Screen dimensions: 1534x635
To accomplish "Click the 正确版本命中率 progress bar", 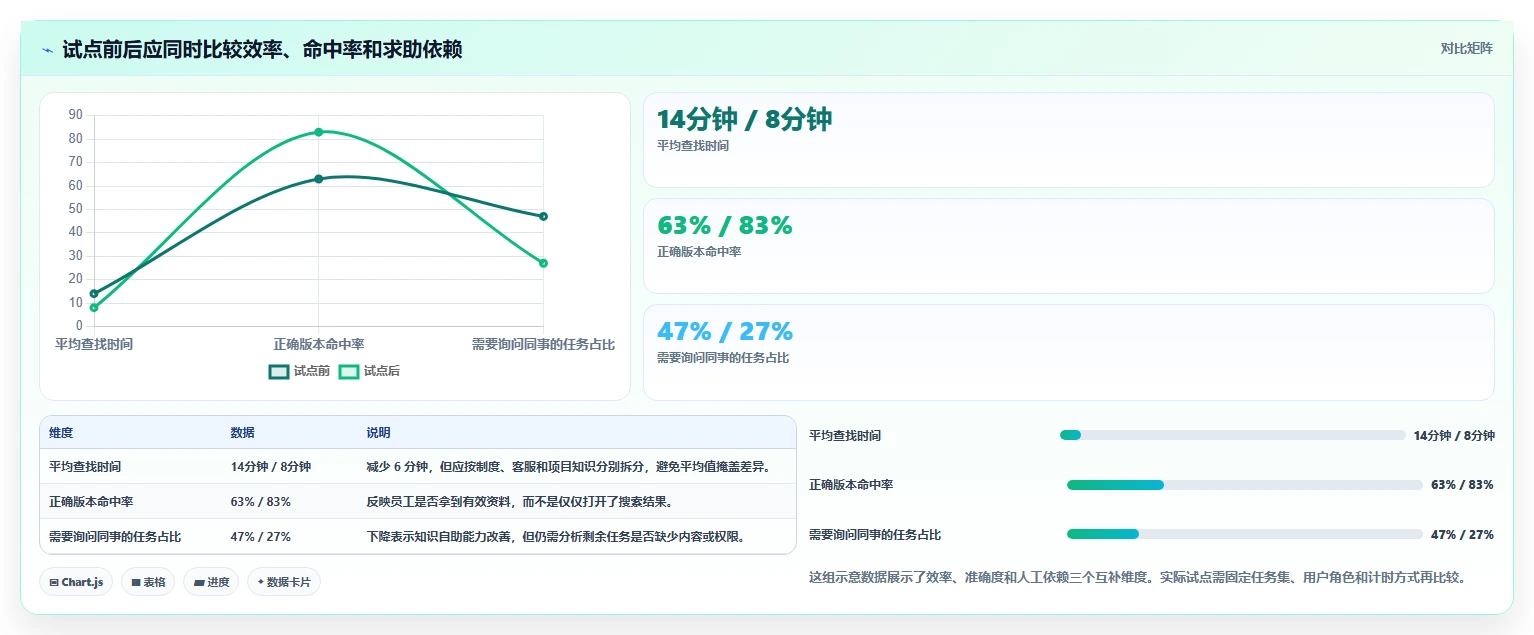I will point(1244,485).
